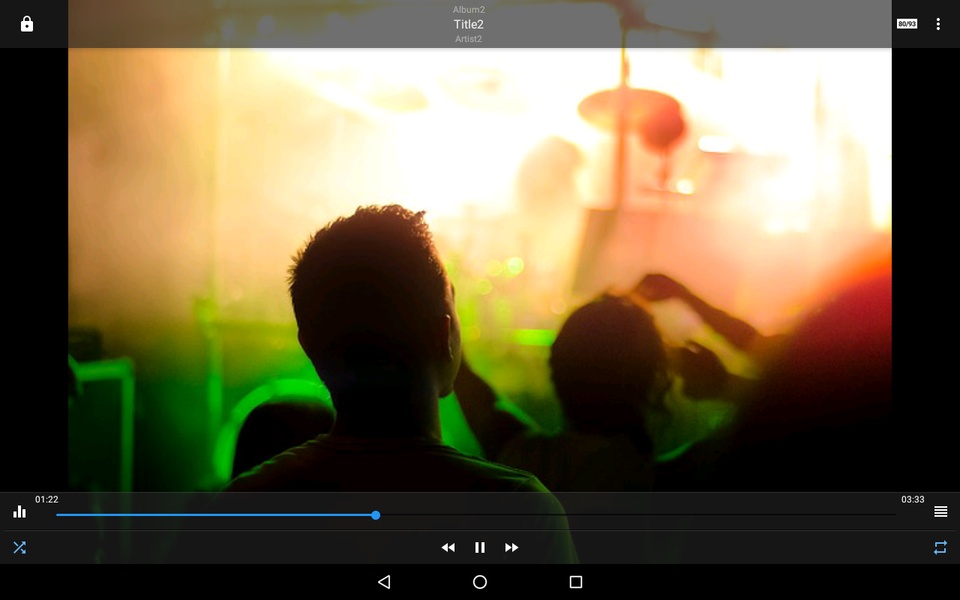Click the Album2 album label
Viewport: 960px width, 600px height.
coord(469,9)
